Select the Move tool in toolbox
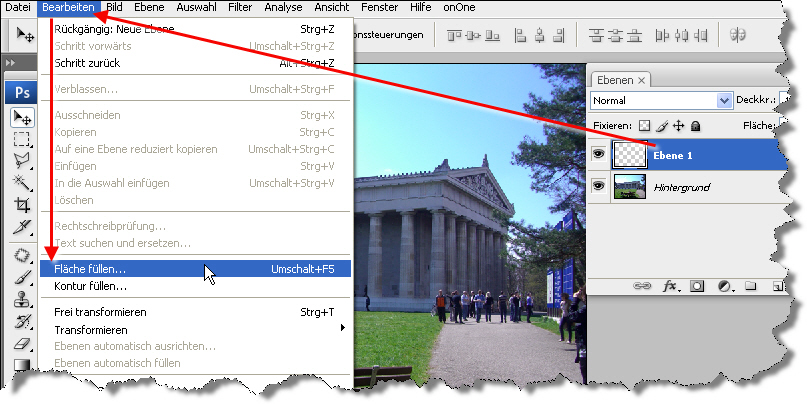The width and height of the screenshot is (807, 404). 21,117
